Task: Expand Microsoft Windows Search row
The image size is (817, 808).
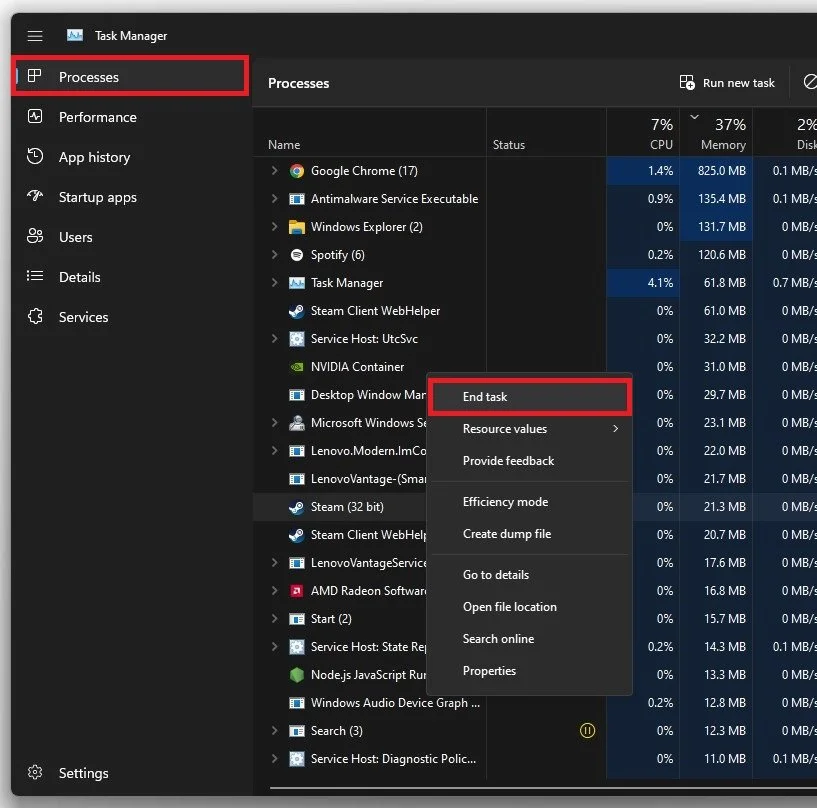Action: [x=275, y=422]
